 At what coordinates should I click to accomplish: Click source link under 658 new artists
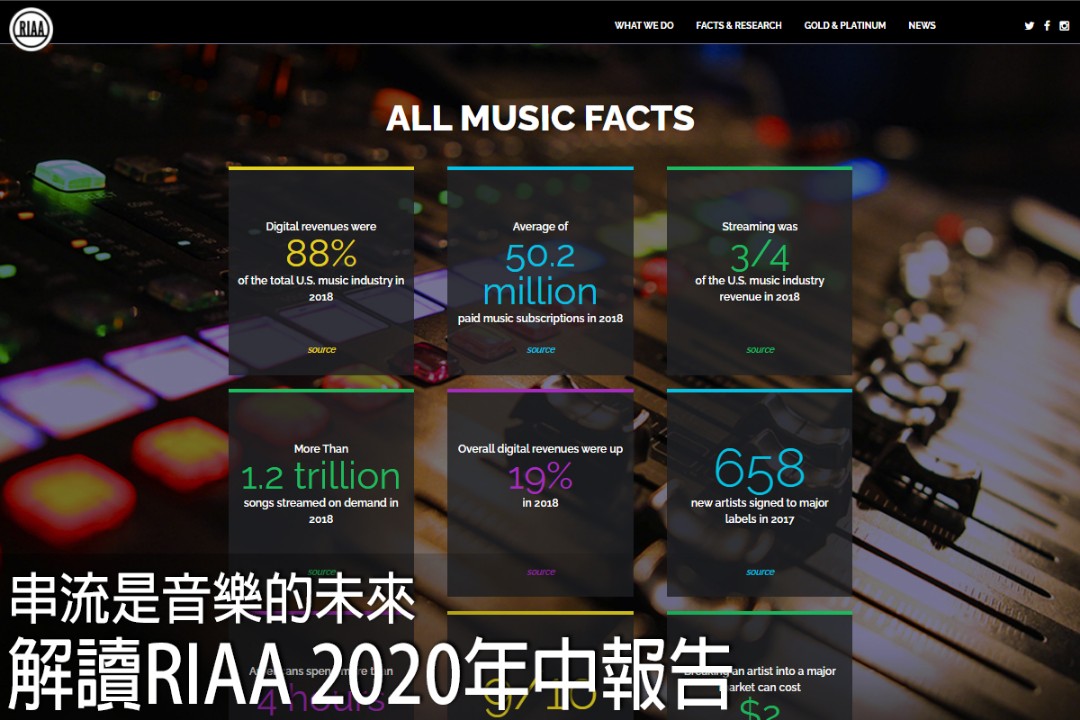coord(760,572)
